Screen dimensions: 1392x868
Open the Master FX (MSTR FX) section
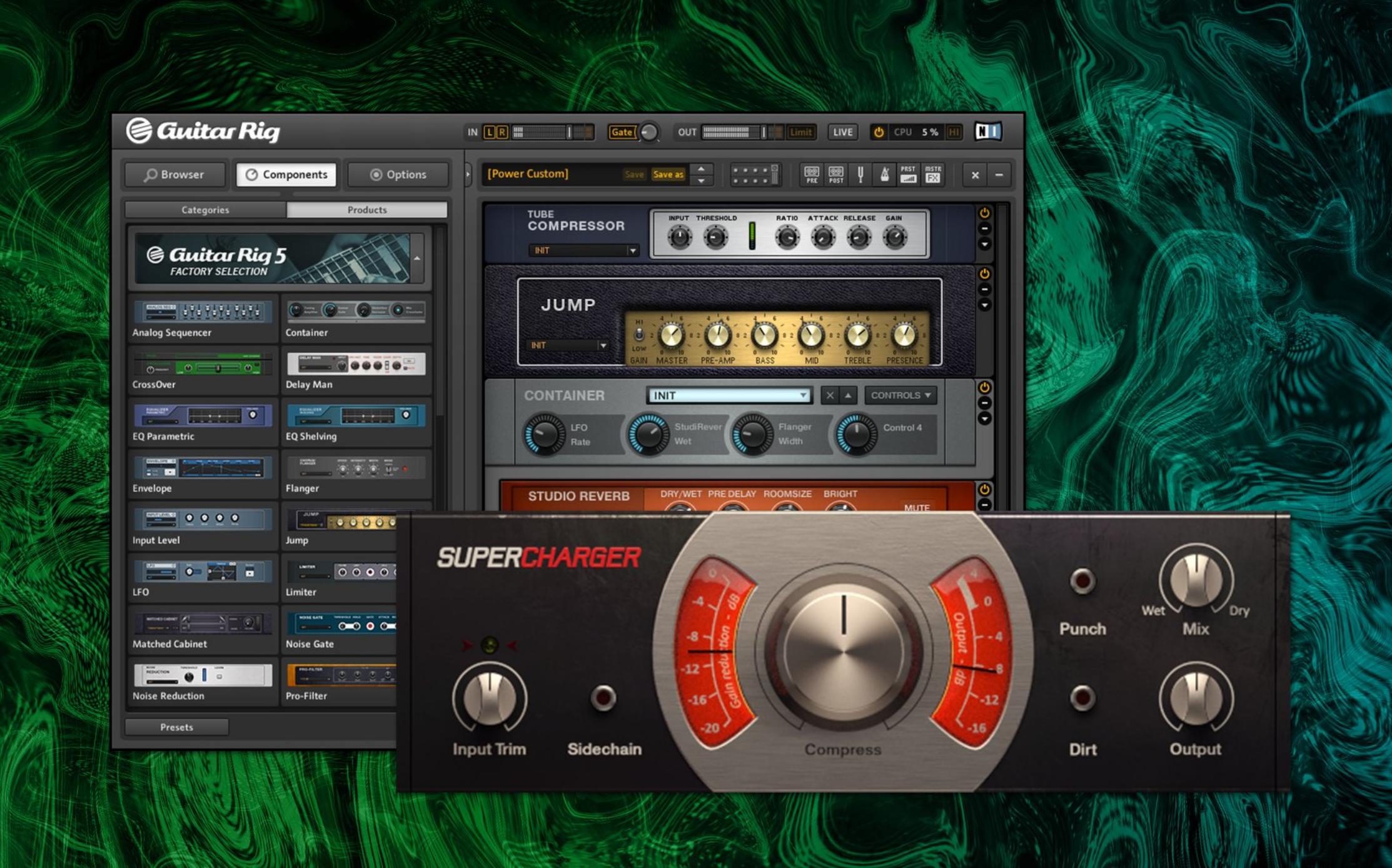pyautogui.click(x=932, y=174)
